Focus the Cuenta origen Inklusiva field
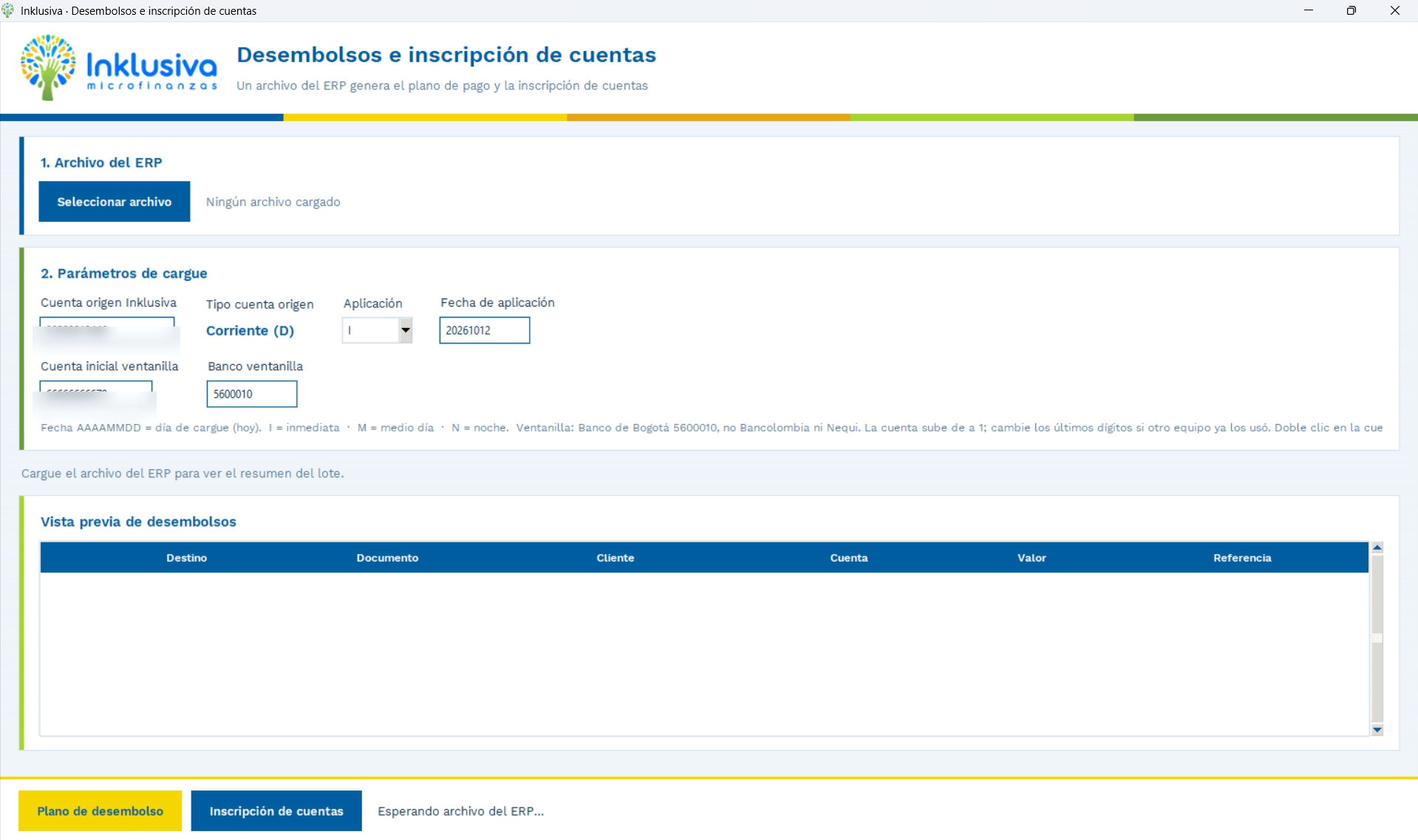 107,330
